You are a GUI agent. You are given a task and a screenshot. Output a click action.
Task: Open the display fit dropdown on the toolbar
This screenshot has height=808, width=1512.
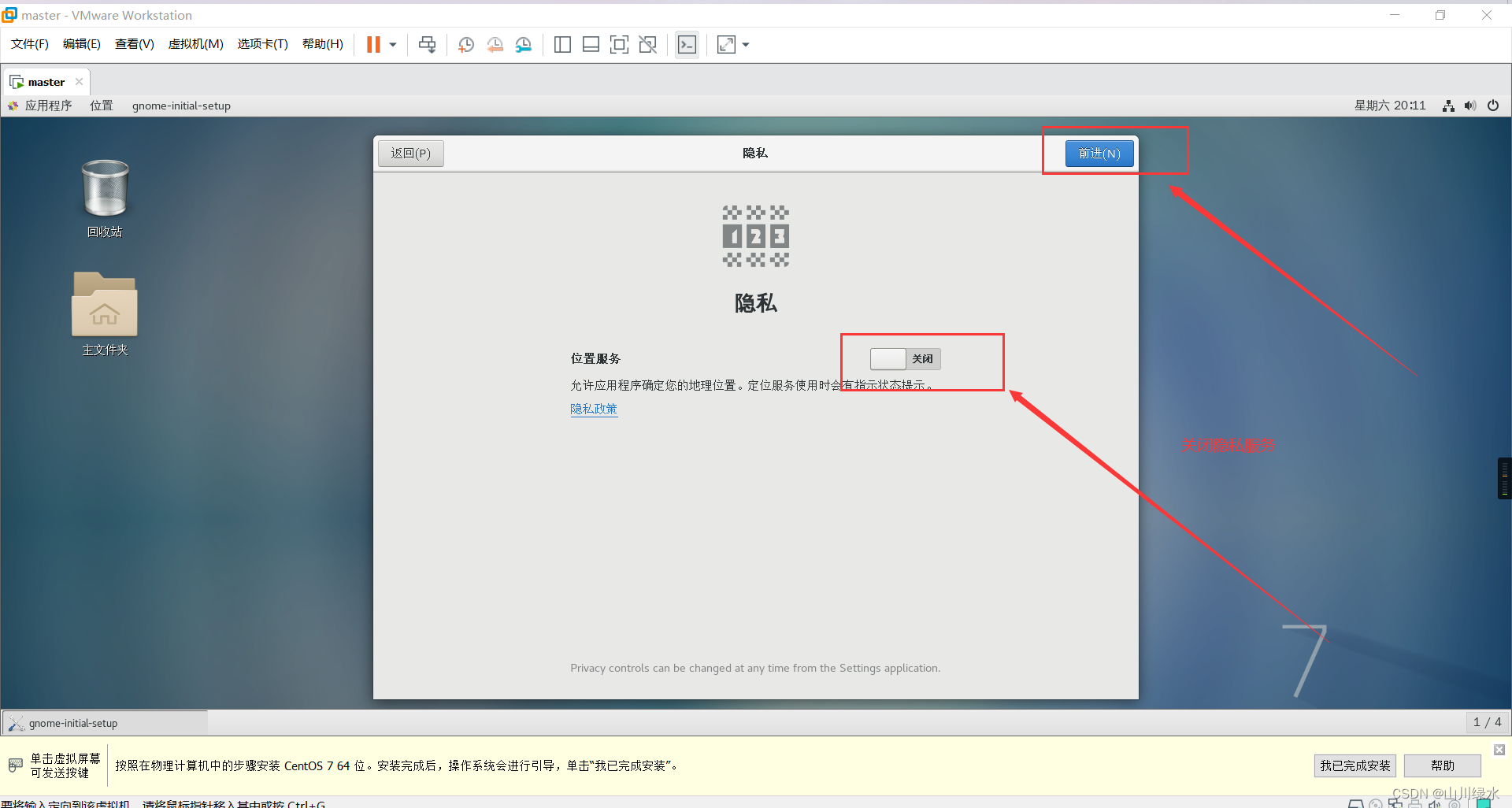pos(745,44)
